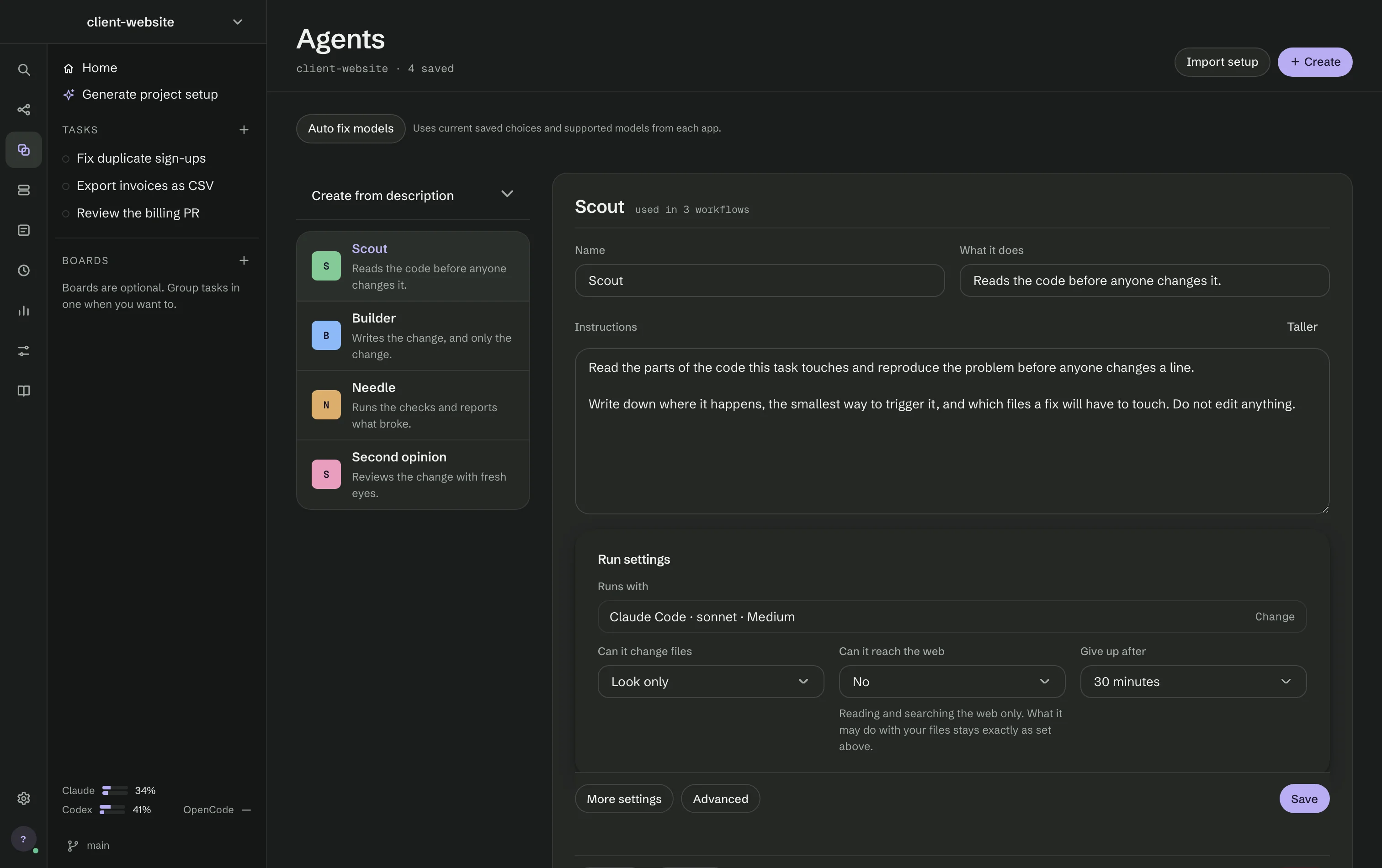Open More settings
Image resolution: width=1382 pixels, height=868 pixels.
624,799
